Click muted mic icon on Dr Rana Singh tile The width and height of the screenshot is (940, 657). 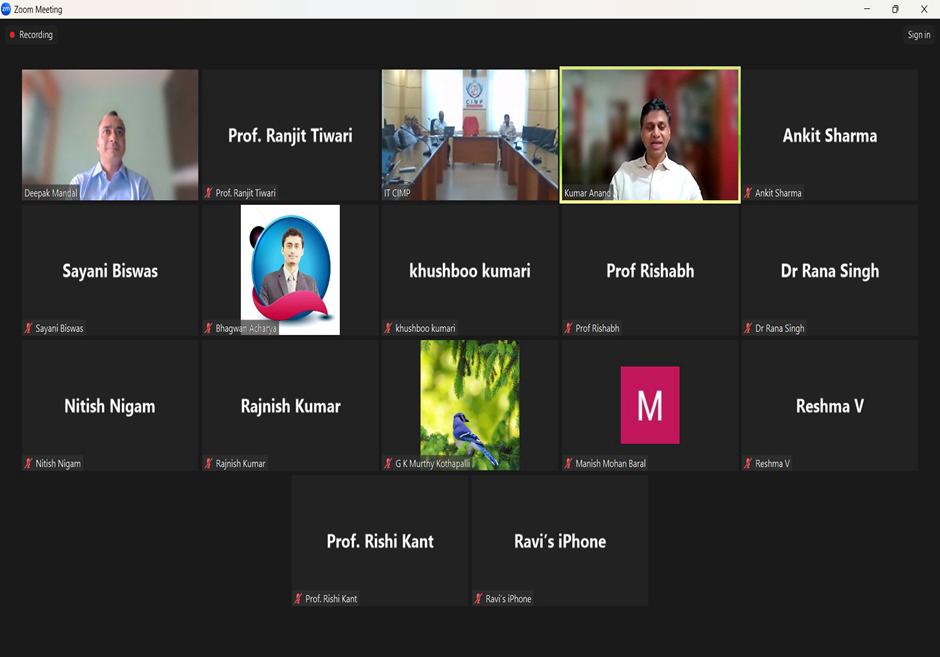[x=748, y=328]
